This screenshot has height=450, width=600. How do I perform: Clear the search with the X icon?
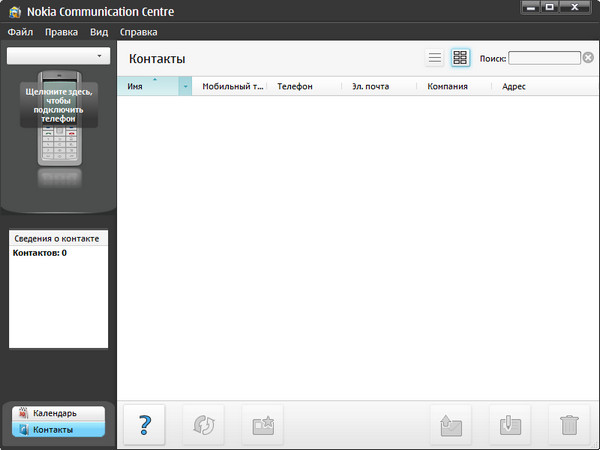click(x=588, y=58)
